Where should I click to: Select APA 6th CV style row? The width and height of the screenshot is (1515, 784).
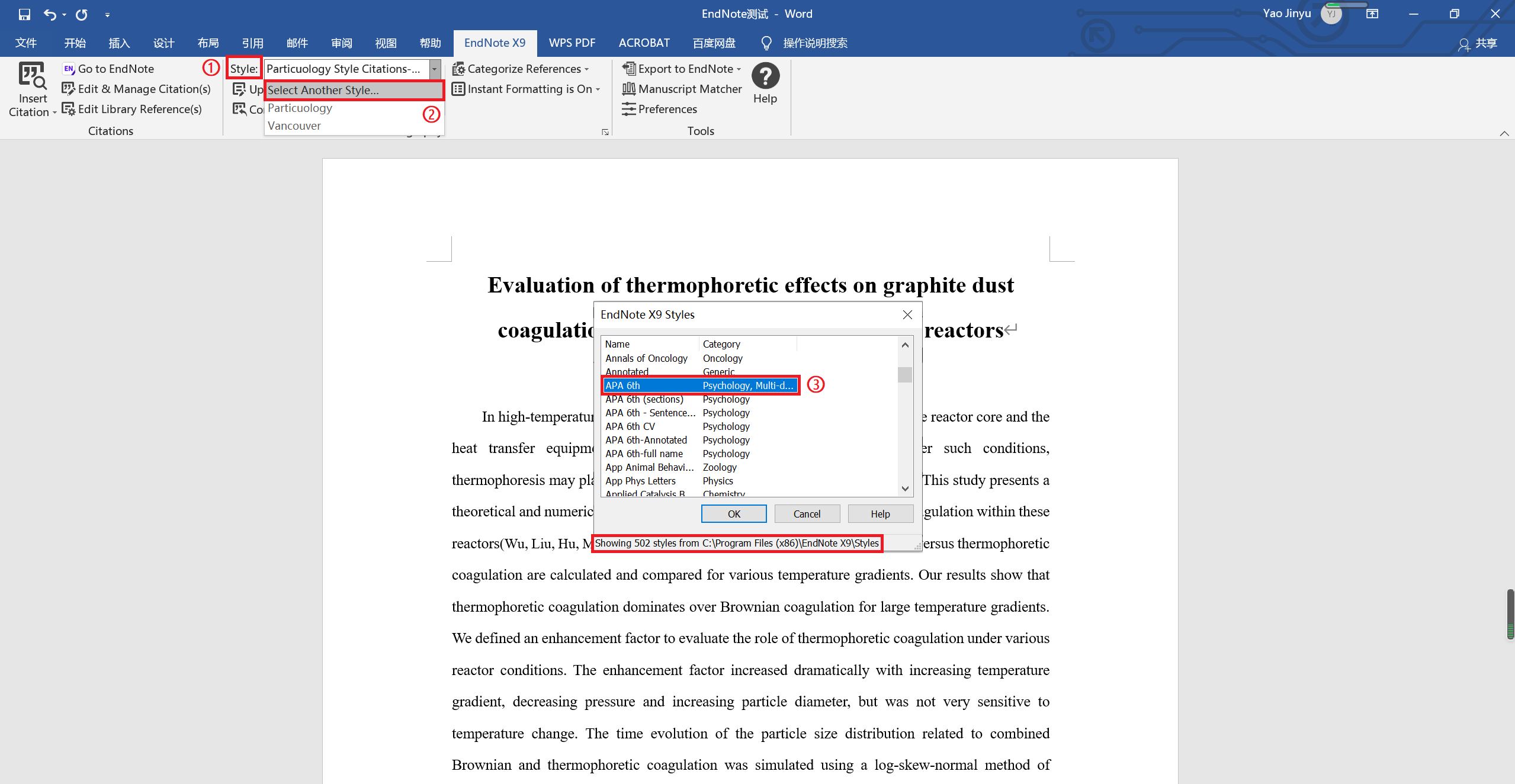(699, 426)
